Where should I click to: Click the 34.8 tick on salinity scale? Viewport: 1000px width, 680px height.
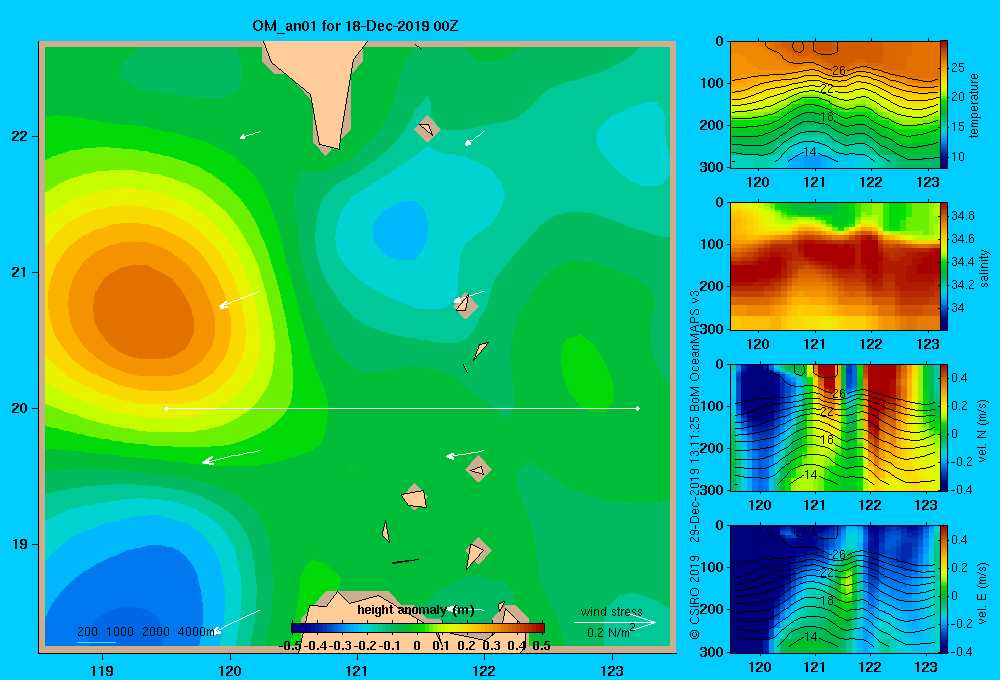(963, 216)
